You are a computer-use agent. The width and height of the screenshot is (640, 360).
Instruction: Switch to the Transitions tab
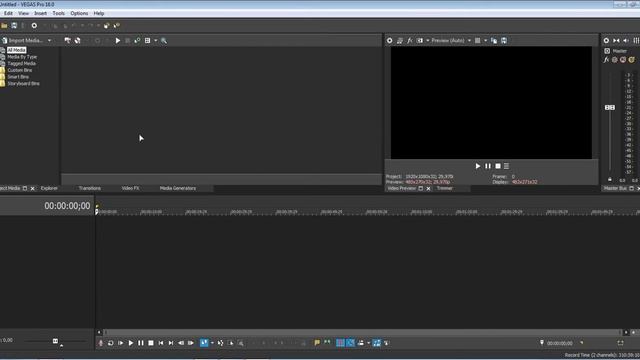(x=89, y=188)
